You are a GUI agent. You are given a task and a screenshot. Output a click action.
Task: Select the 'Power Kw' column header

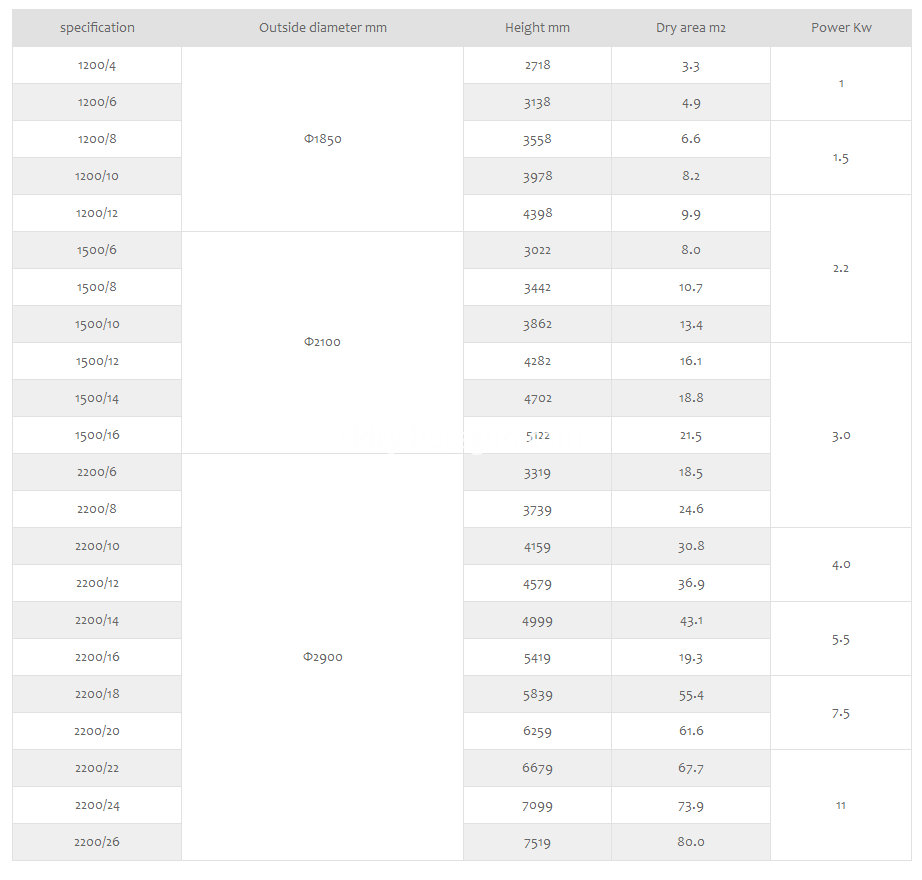(841, 28)
